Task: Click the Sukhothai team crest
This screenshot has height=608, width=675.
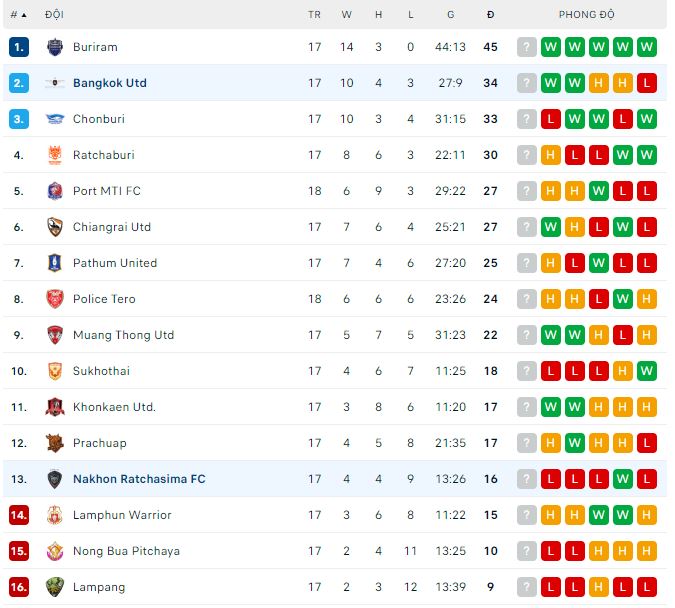Action: pos(55,371)
